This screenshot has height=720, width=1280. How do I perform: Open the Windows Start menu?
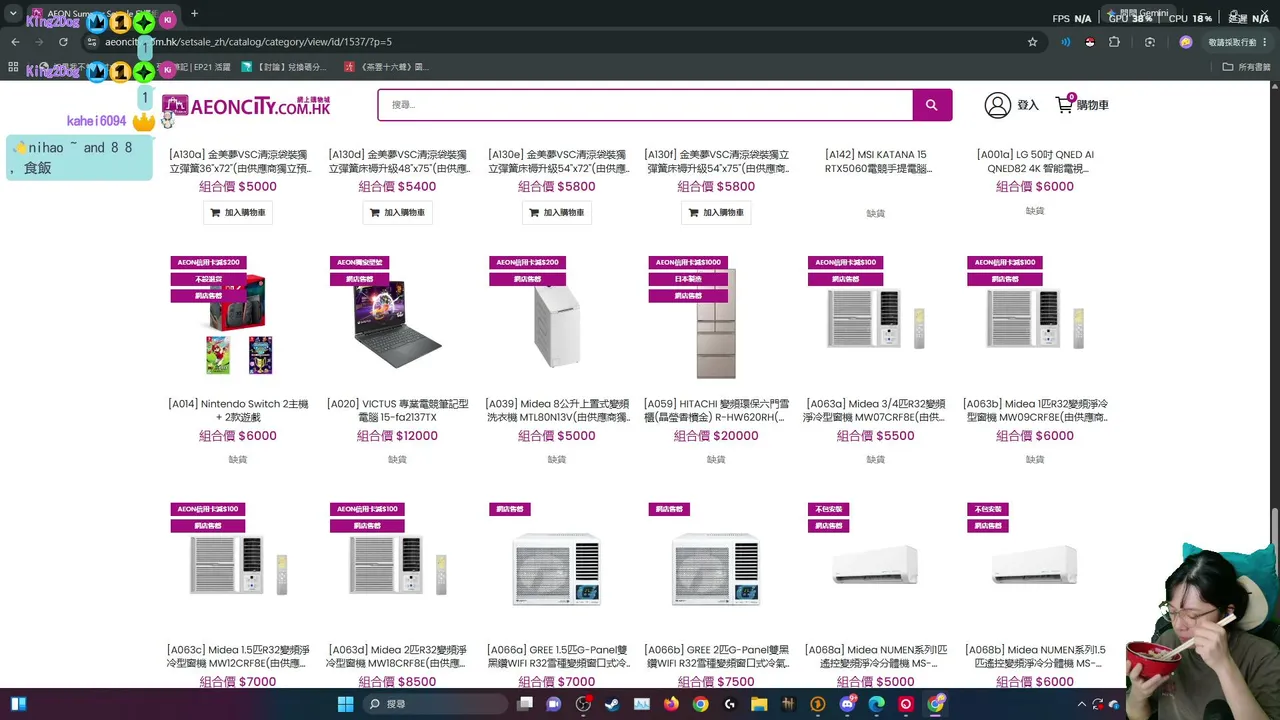[345, 704]
